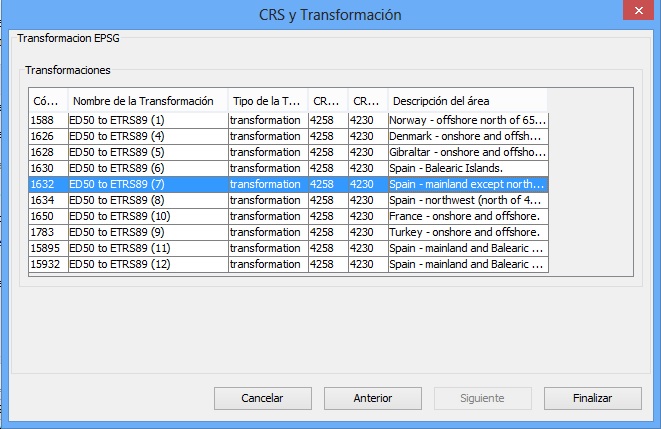Click the disabled Siguiente button

pyautogui.click(x=483, y=398)
